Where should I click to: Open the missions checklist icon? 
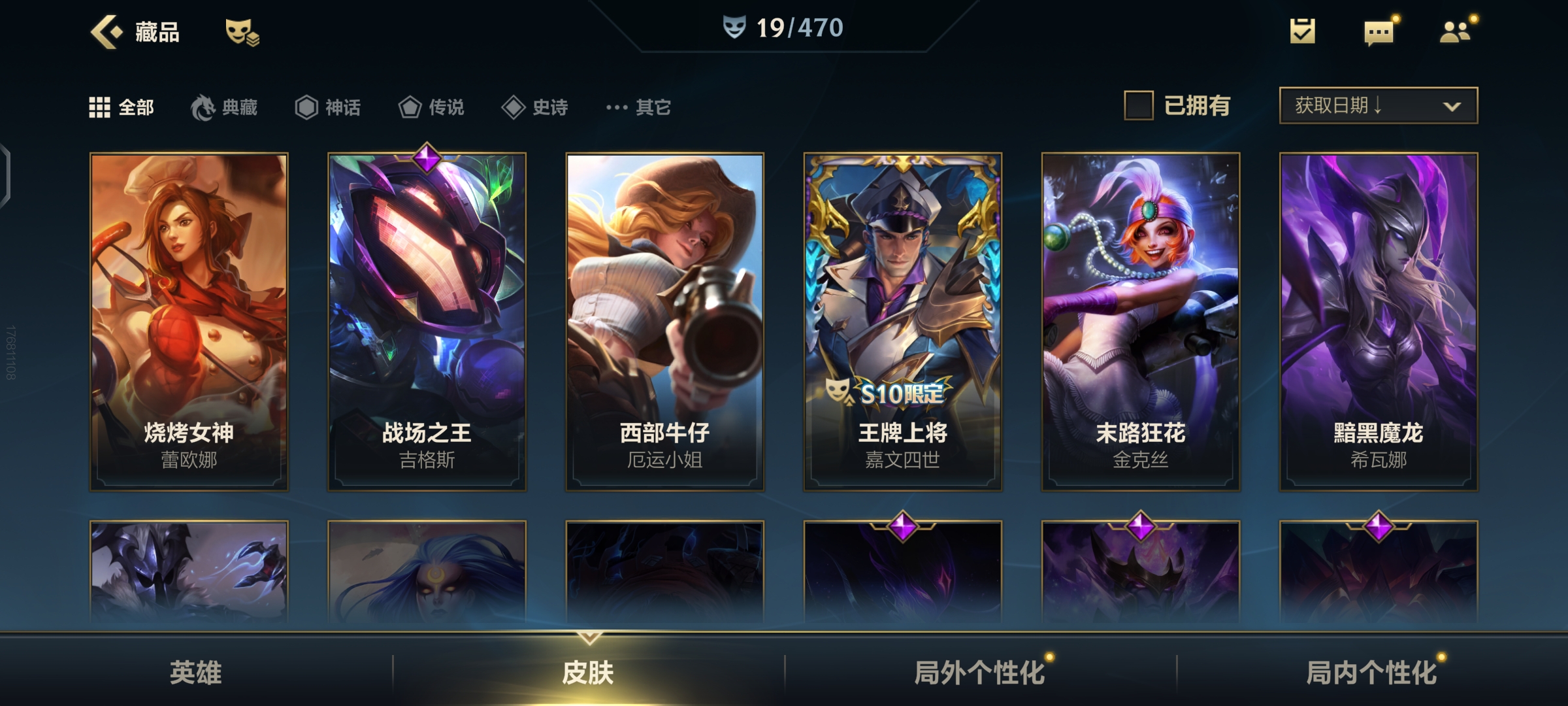point(1302,31)
